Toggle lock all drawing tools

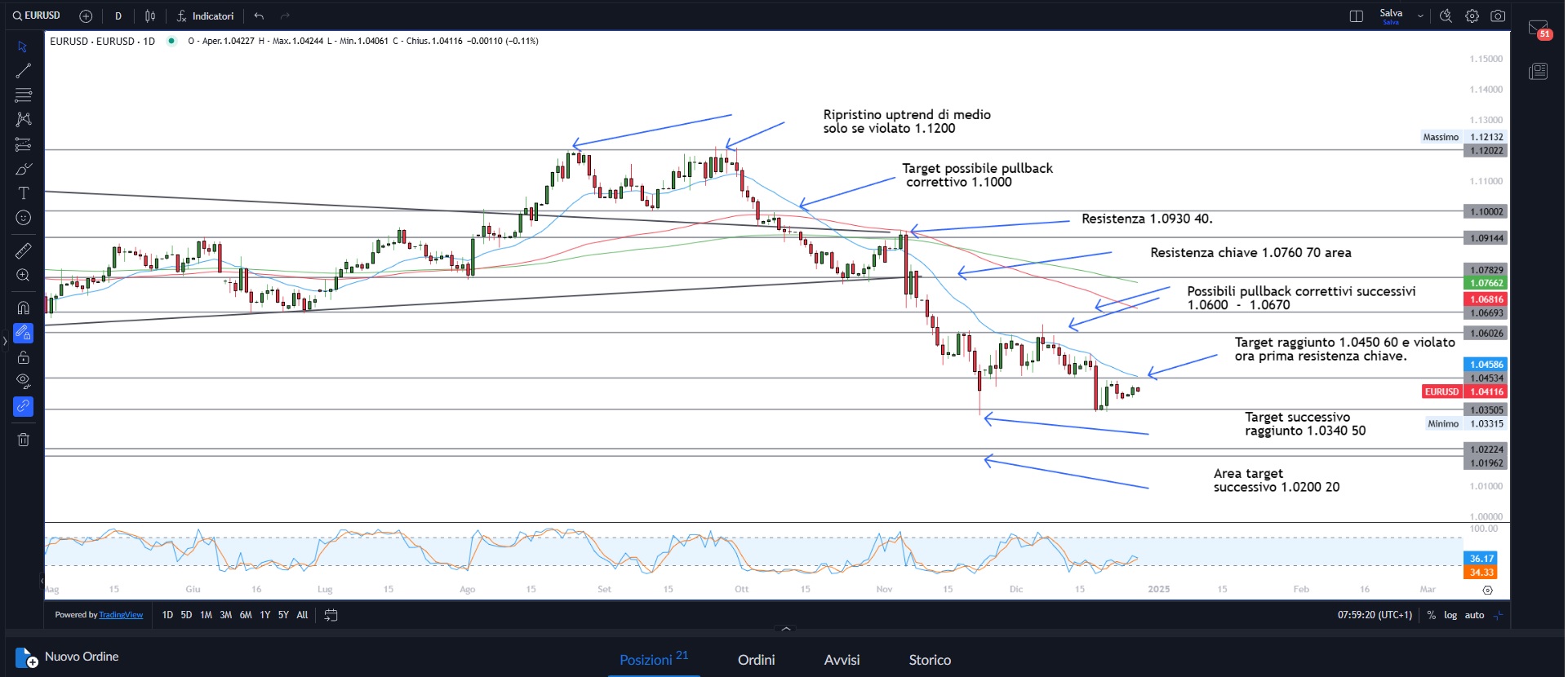[x=24, y=357]
